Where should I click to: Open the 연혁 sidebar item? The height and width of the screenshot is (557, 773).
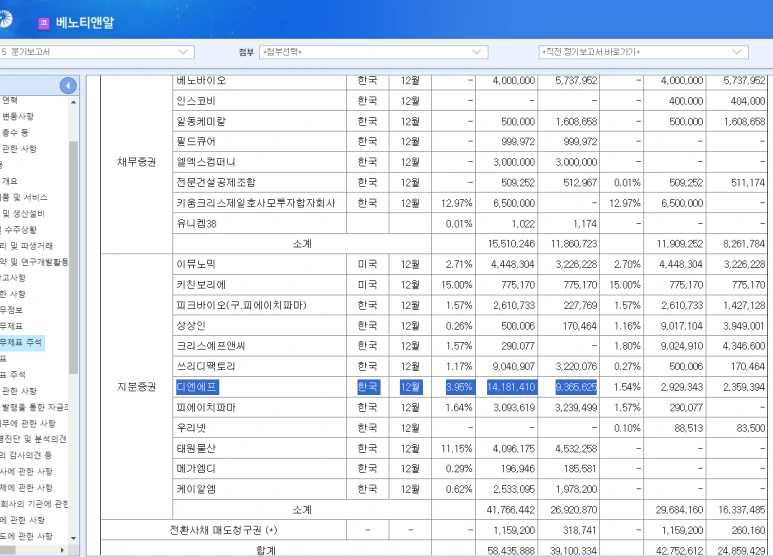pos(10,100)
